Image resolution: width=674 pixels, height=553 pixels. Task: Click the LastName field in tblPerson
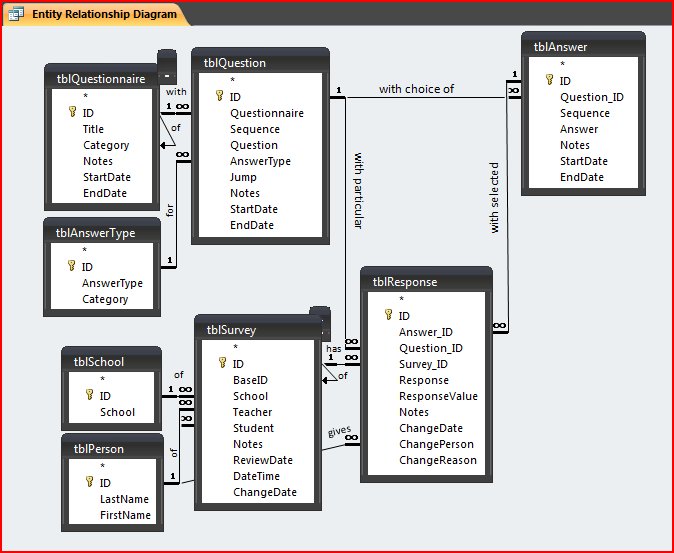pos(124,499)
